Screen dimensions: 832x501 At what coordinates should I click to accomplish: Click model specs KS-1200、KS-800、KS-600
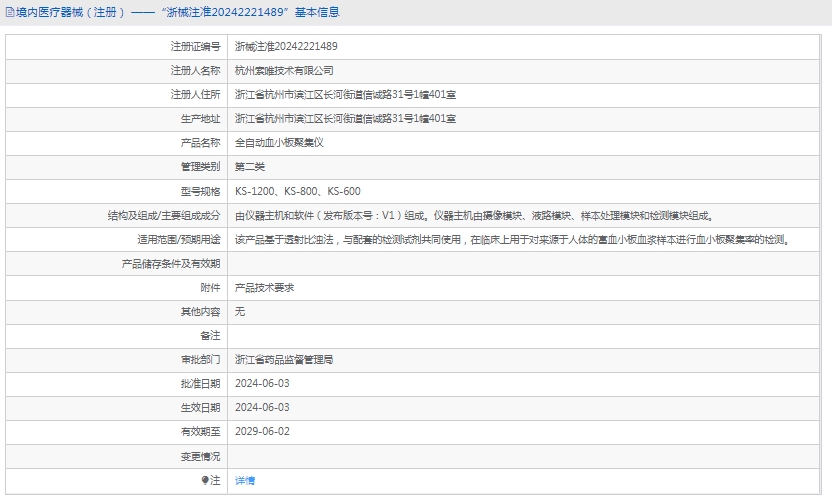[298, 191]
